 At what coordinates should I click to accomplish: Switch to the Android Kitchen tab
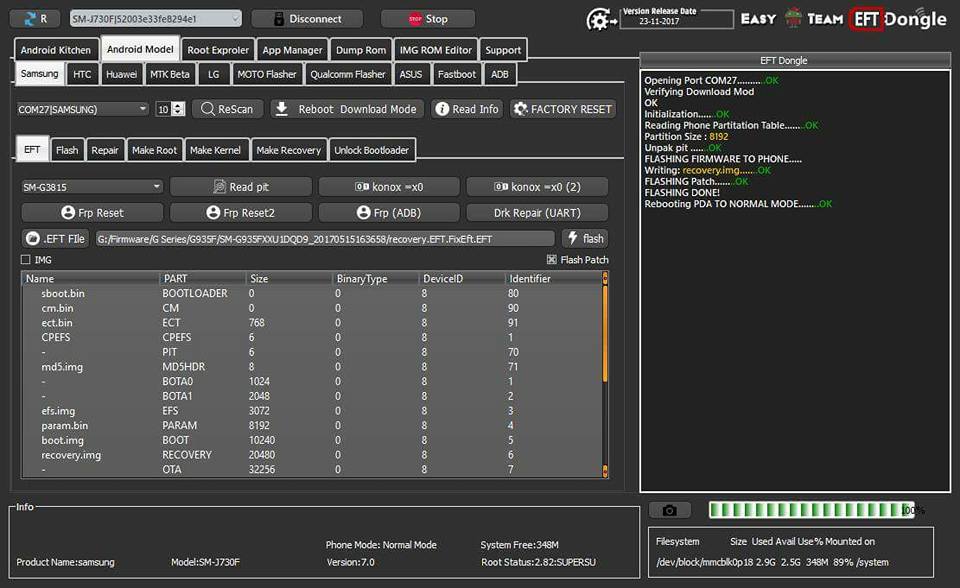56,50
